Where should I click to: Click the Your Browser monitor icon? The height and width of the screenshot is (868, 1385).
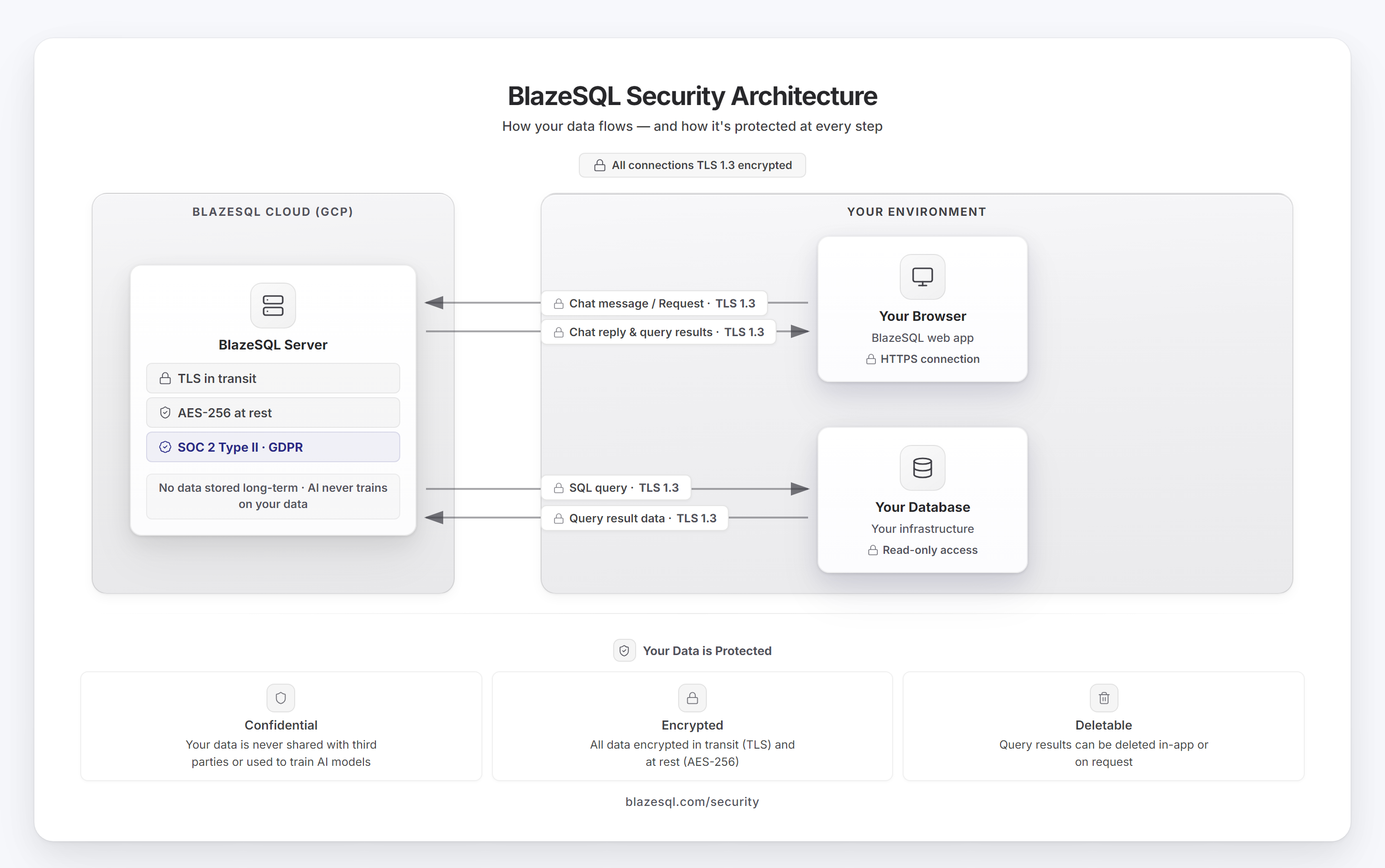(x=922, y=277)
